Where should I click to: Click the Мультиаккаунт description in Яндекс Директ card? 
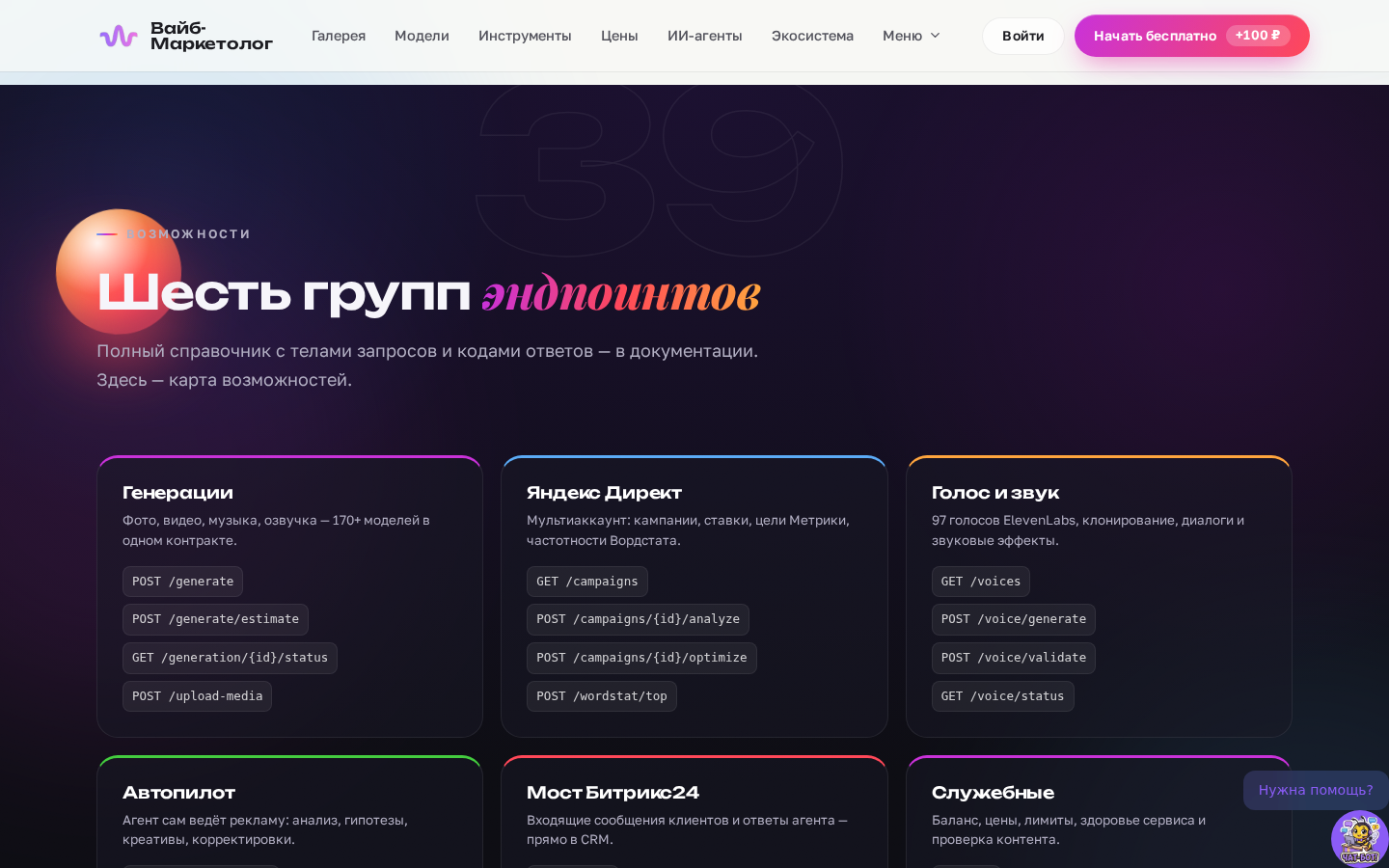688,530
